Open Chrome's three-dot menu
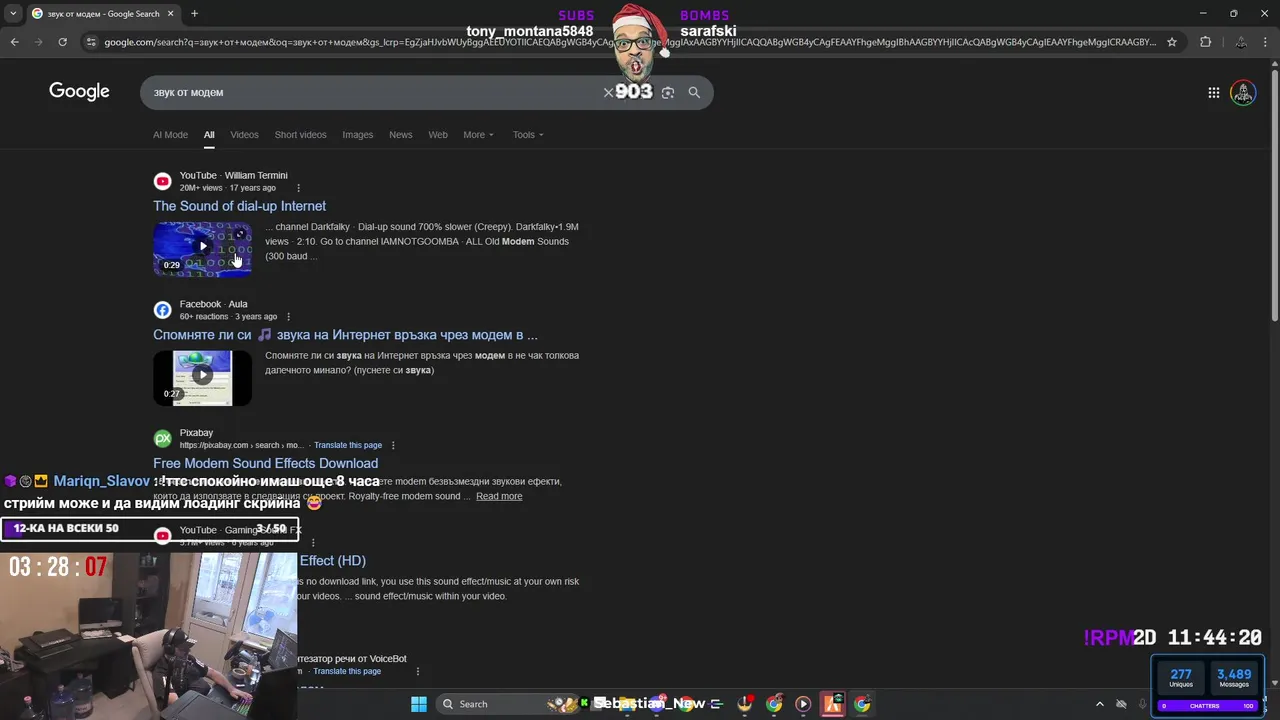 (1266, 42)
